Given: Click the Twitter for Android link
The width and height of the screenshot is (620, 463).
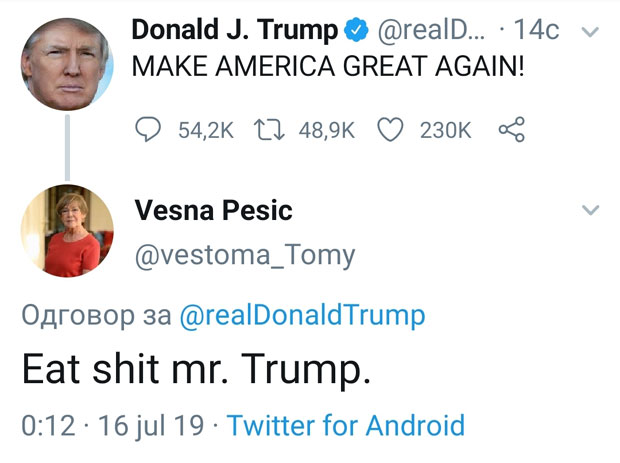Looking at the screenshot, I should coord(346,425).
